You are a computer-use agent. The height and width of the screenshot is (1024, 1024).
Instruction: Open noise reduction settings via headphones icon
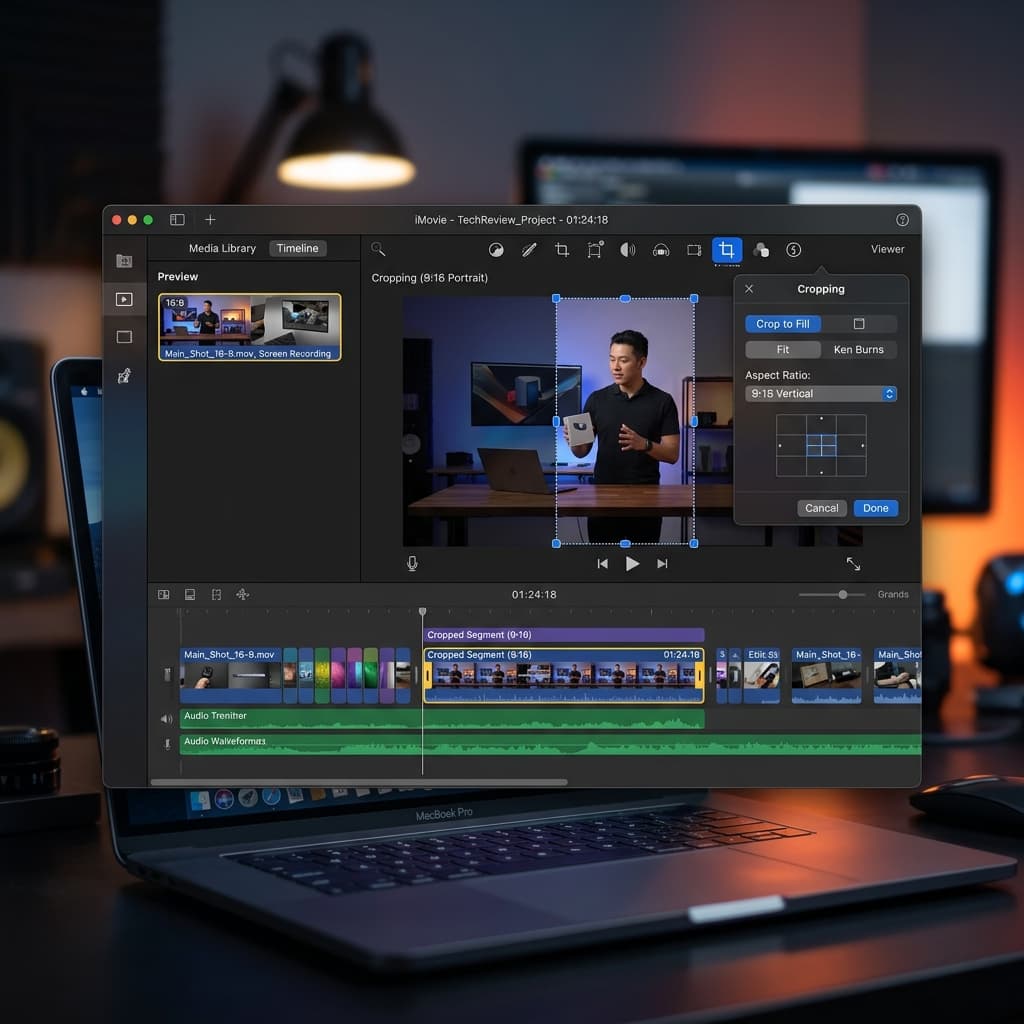click(661, 250)
